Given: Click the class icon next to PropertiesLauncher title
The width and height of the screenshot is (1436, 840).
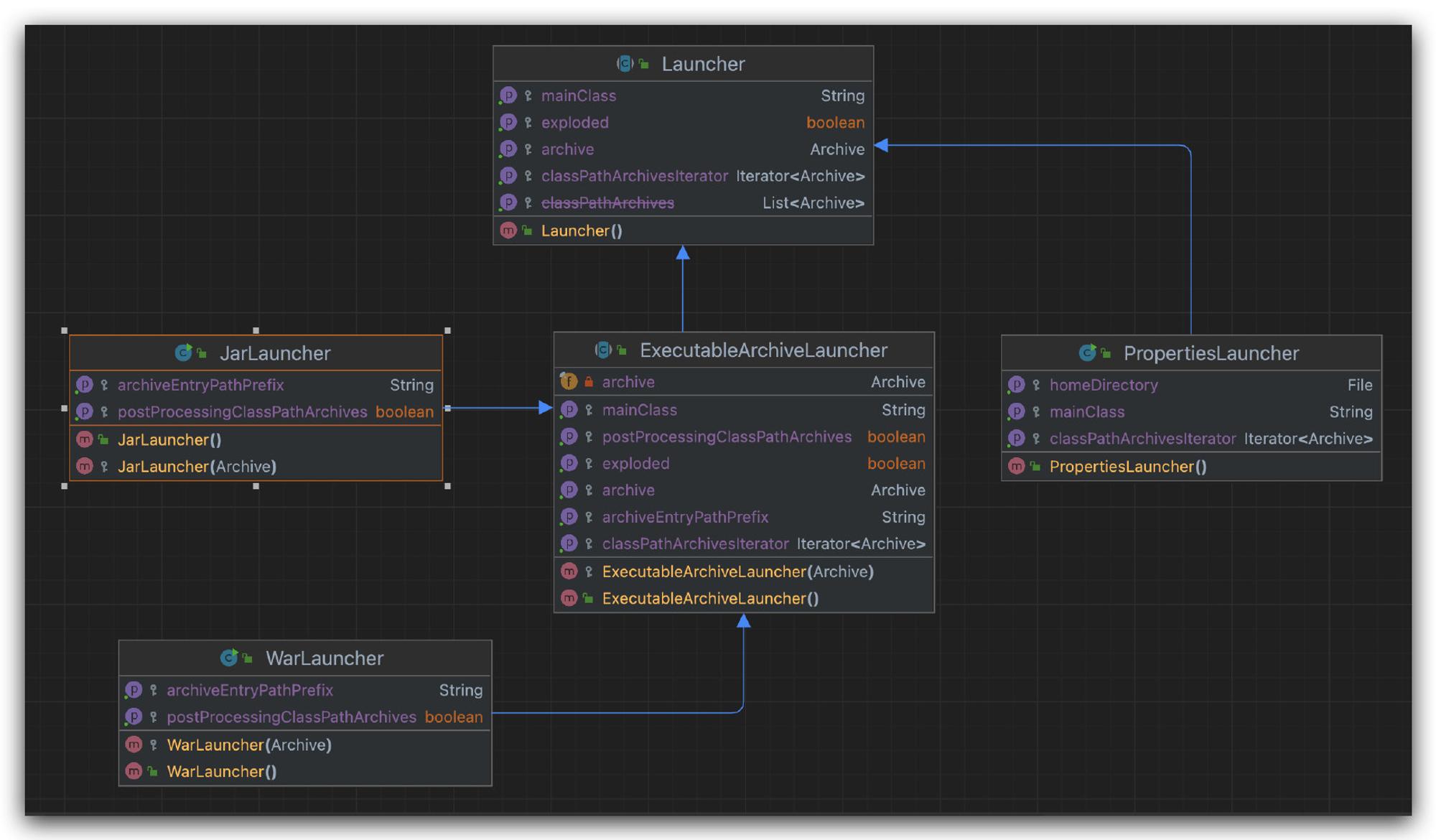Looking at the screenshot, I should click(1087, 353).
